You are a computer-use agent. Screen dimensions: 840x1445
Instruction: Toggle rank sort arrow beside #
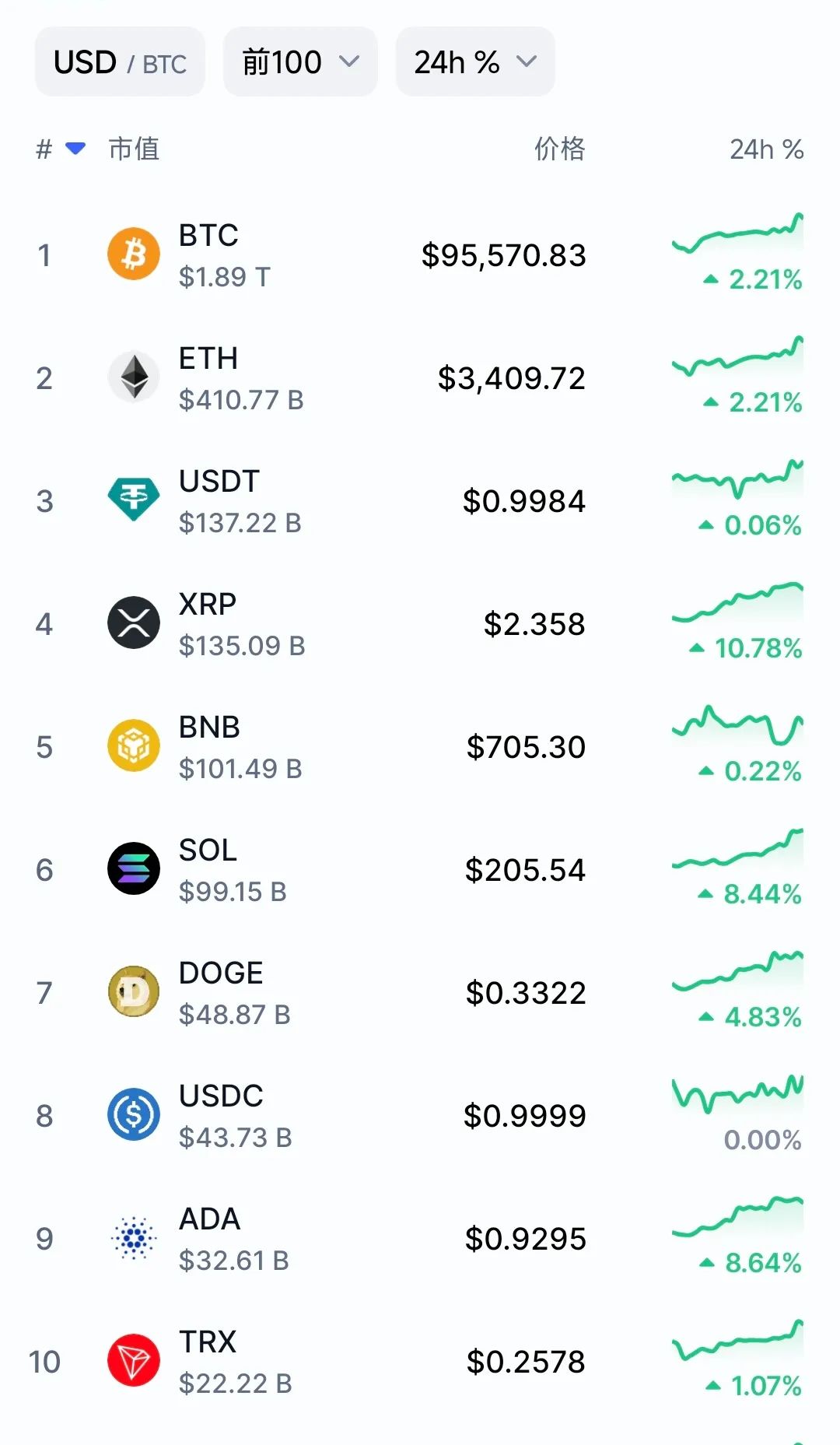pyautogui.click(x=75, y=148)
